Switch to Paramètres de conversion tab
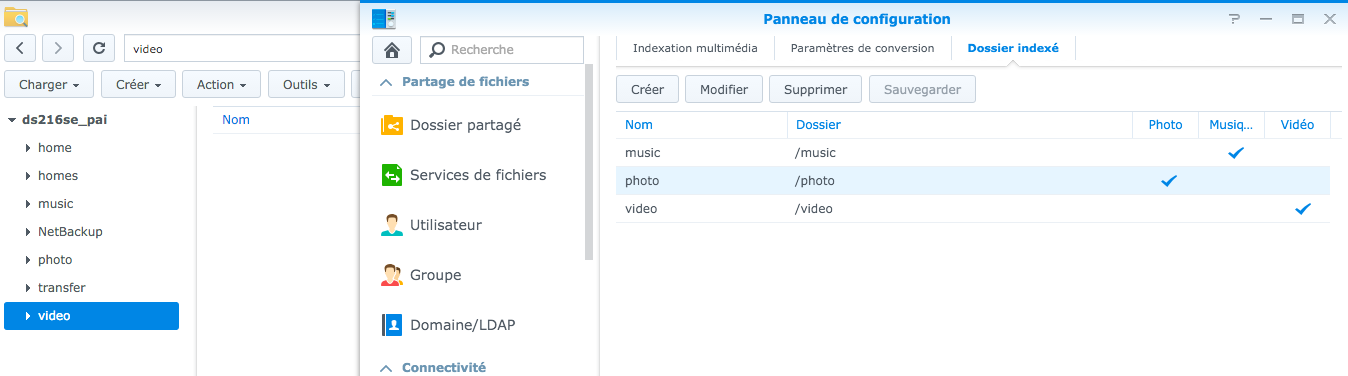 pos(862,48)
